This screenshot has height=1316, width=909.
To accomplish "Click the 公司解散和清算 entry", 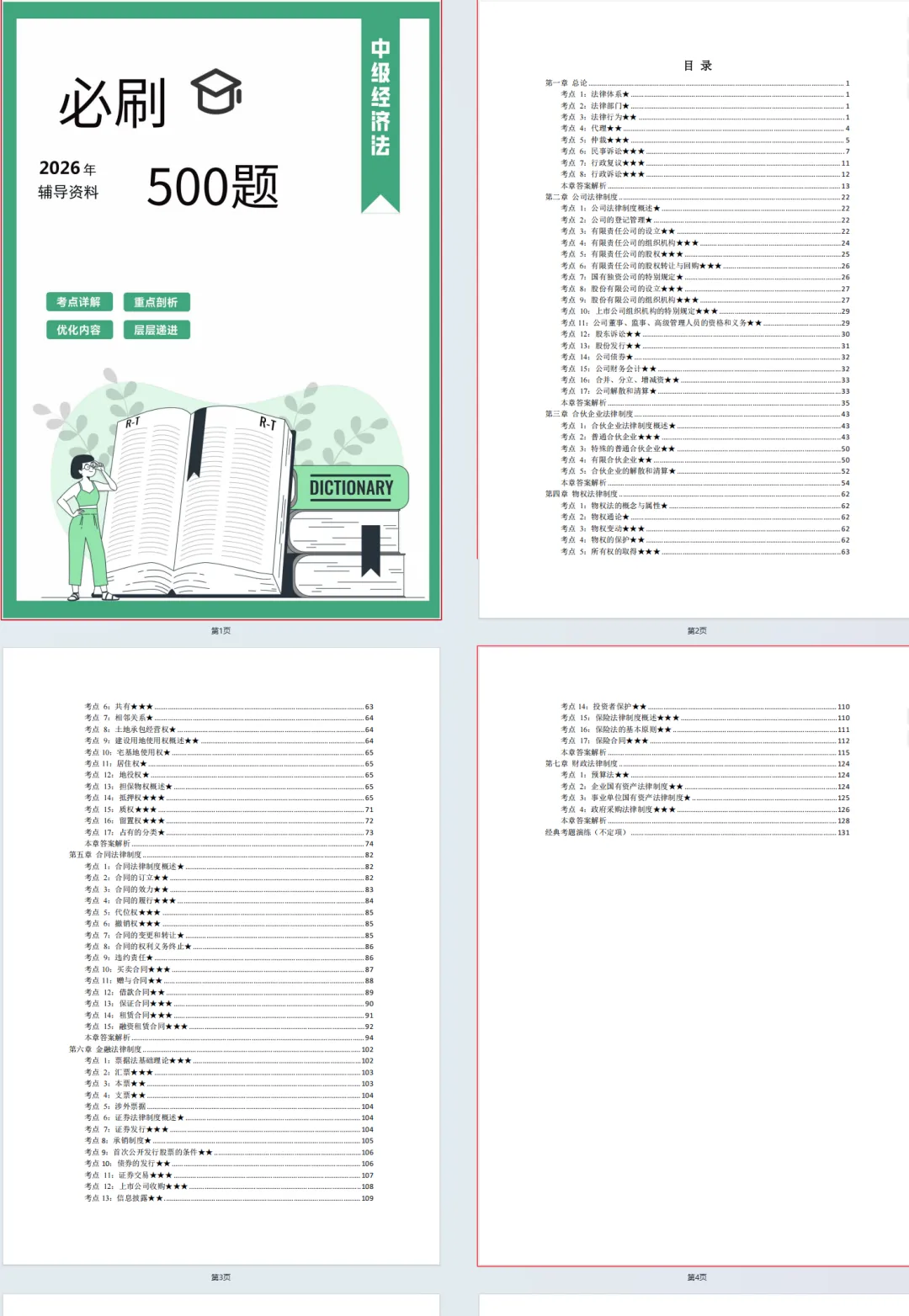I will [x=705, y=391].
